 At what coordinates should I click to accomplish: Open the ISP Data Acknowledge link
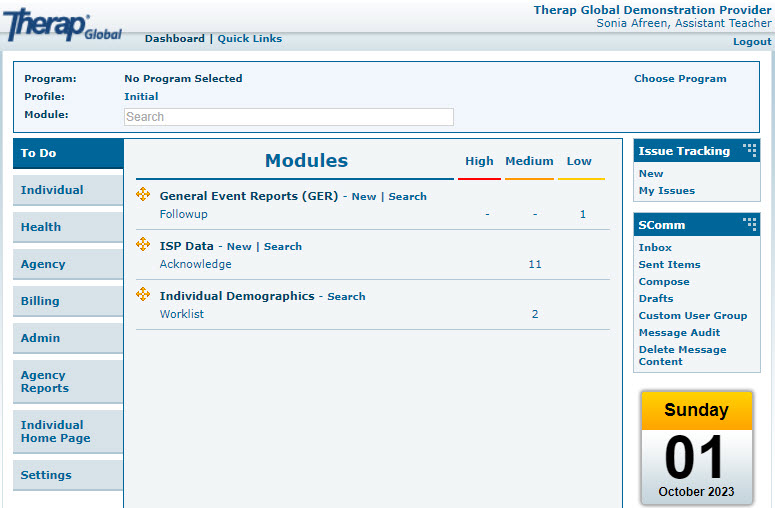[x=195, y=264]
